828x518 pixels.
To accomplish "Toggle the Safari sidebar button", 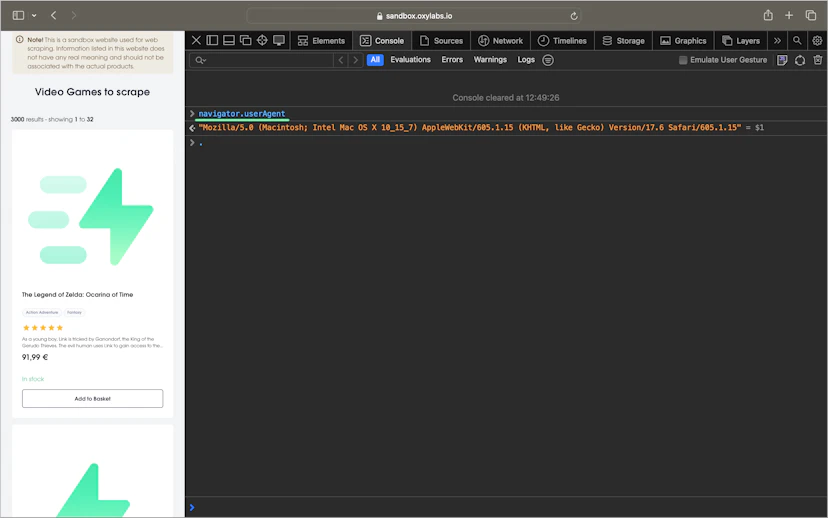I will click(x=18, y=15).
